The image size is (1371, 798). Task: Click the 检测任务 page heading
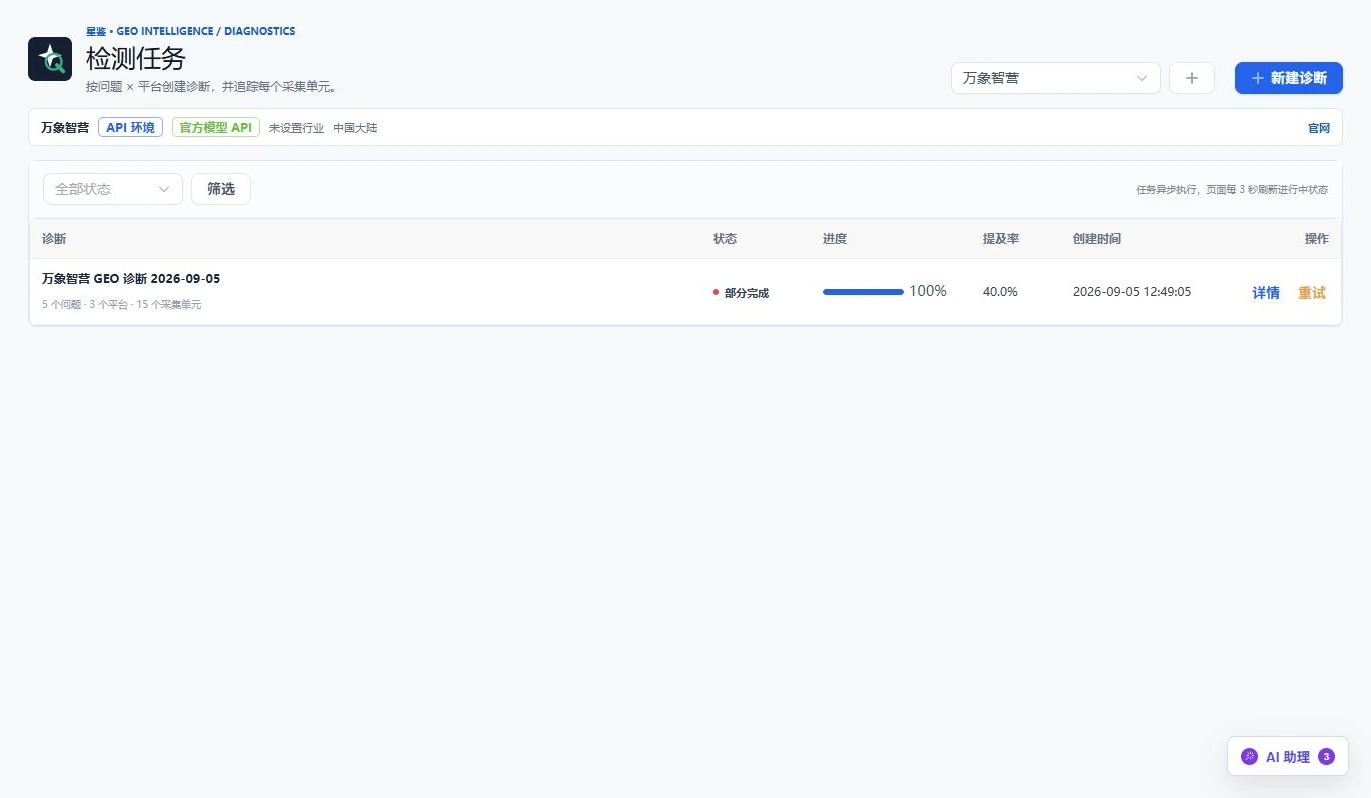pyautogui.click(x=136, y=58)
